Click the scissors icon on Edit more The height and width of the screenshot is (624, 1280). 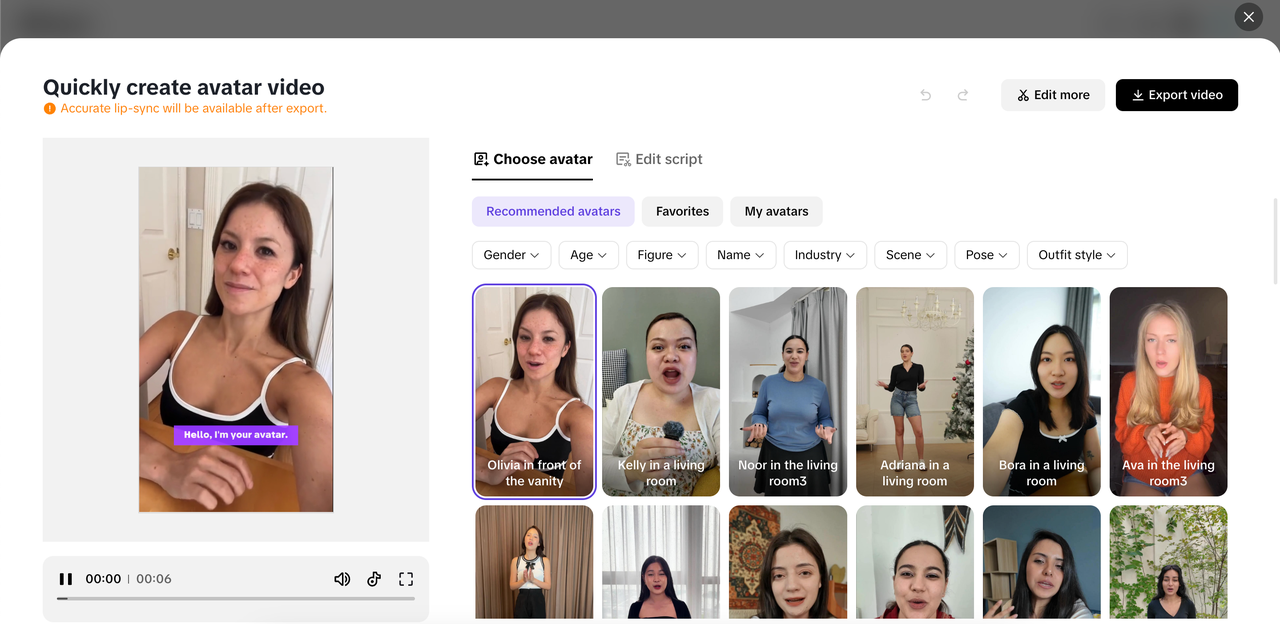1023,94
